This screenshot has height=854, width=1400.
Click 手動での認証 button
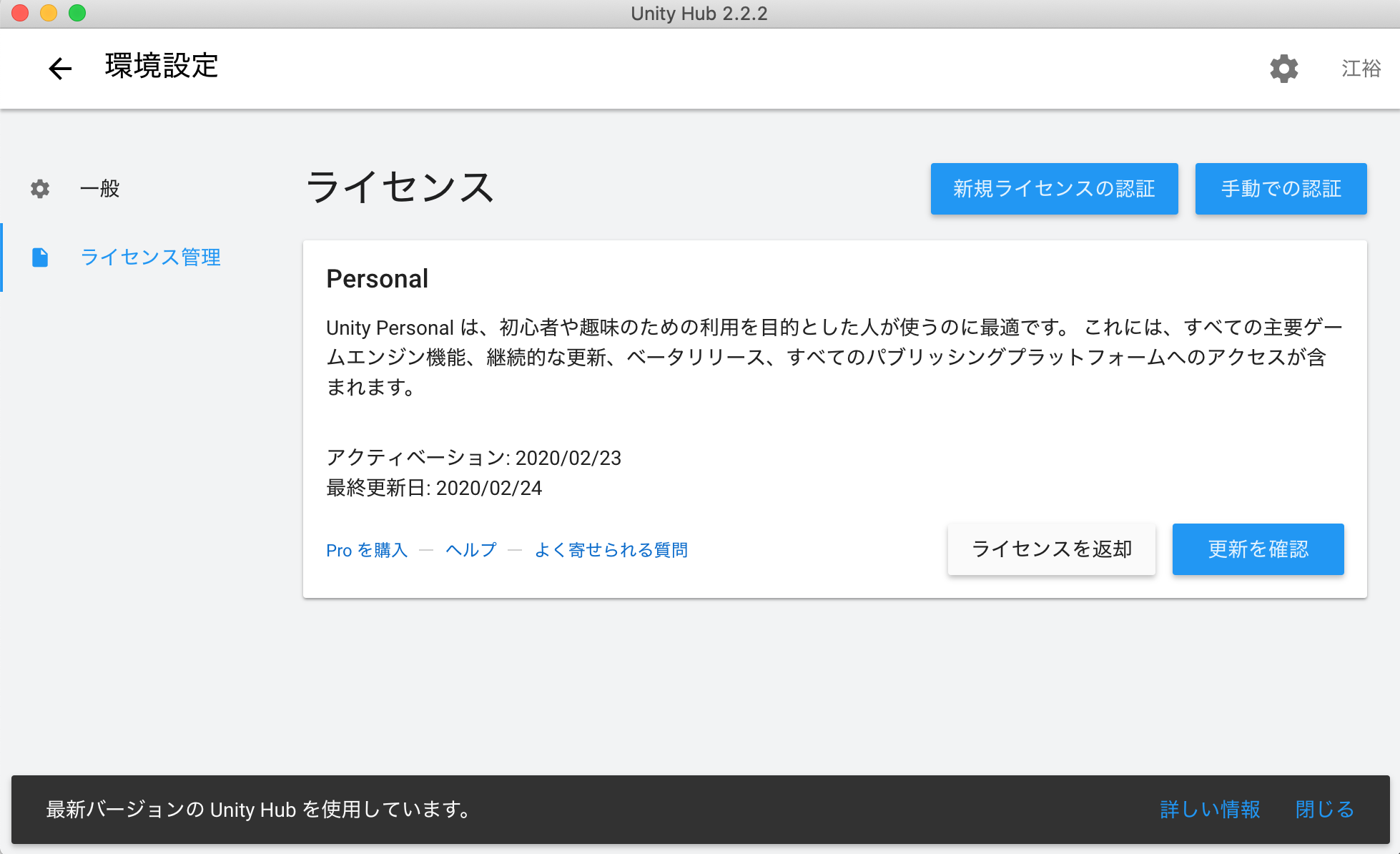click(1281, 189)
